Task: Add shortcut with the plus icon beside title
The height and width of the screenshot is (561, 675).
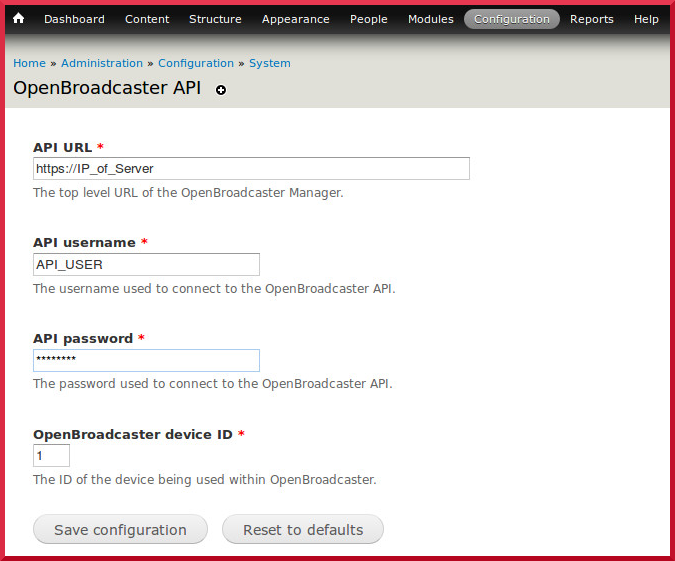Action: (221, 90)
